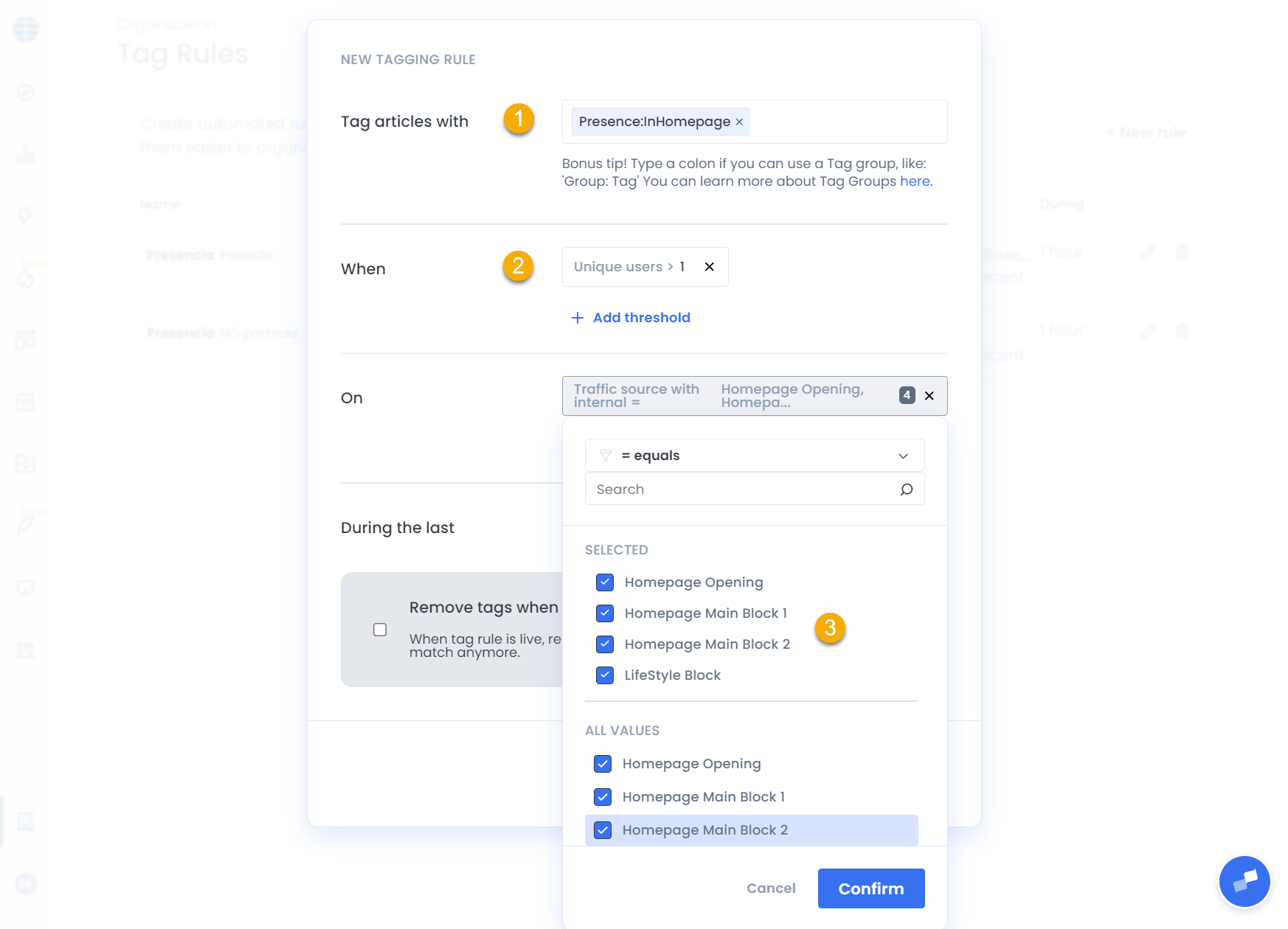Open the Tag Groups 'here' link
This screenshot has width=1288, height=929.
914,181
